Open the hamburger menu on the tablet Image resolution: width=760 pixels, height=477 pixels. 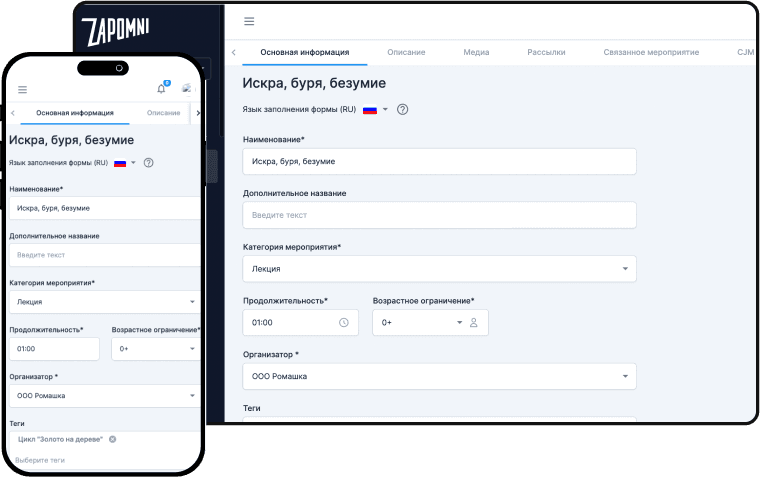pos(249,22)
